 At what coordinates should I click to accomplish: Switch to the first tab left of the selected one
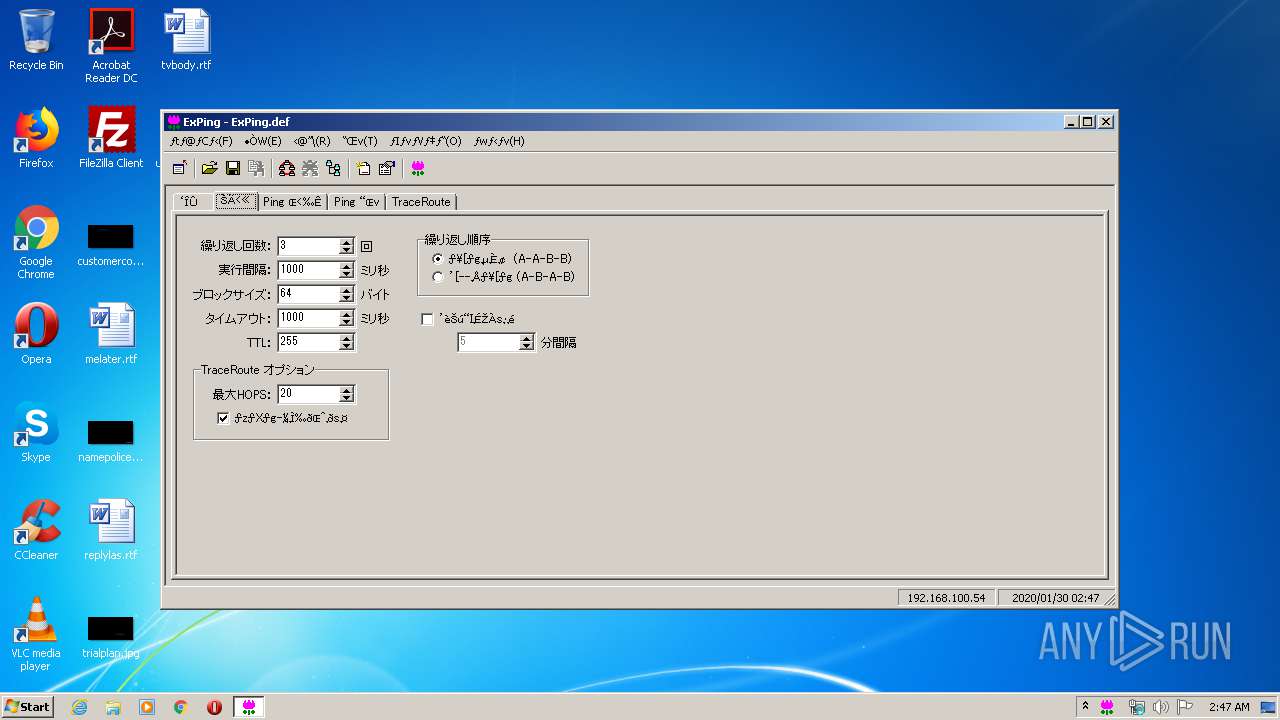coord(192,202)
